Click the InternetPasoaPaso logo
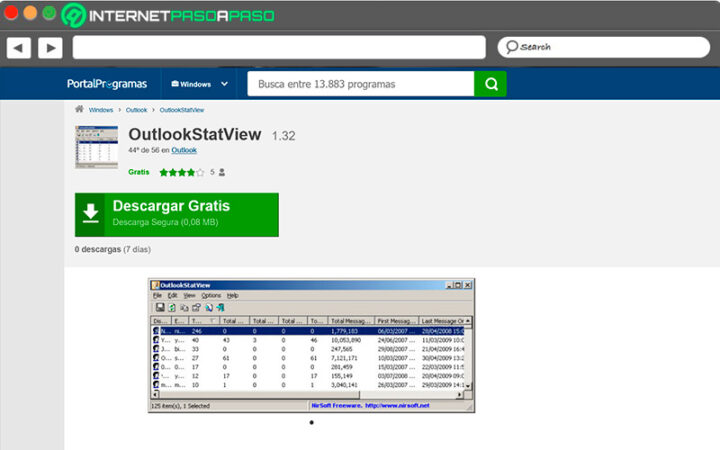The height and width of the screenshot is (450, 720). pyautogui.click(x=167, y=15)
